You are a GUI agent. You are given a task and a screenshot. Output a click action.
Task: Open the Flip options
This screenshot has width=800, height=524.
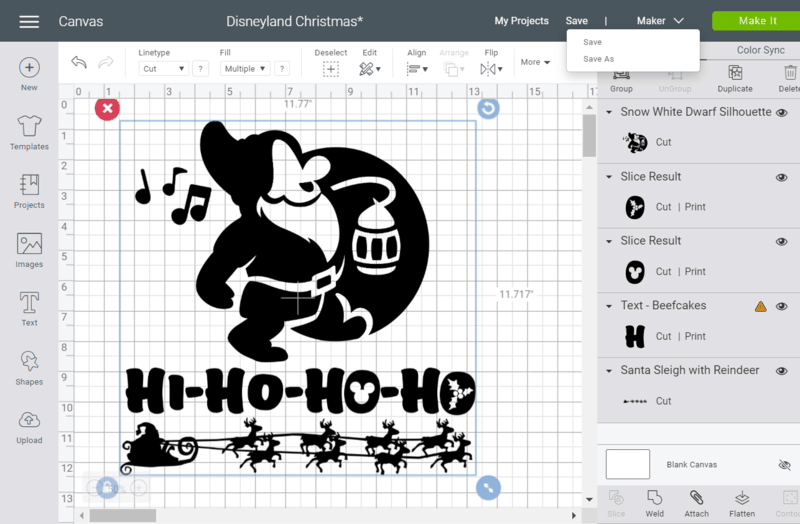pos(491,69)
